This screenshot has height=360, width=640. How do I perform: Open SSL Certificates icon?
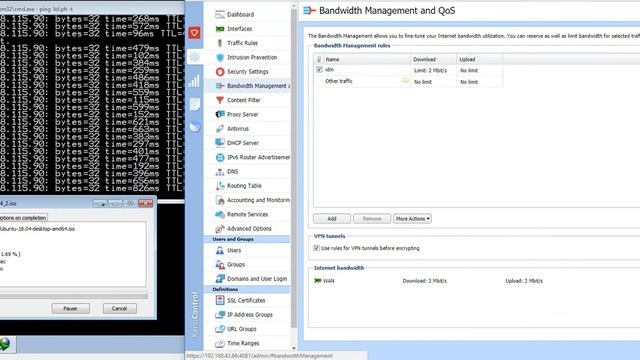pyautogui.click(x=220, y=300)
